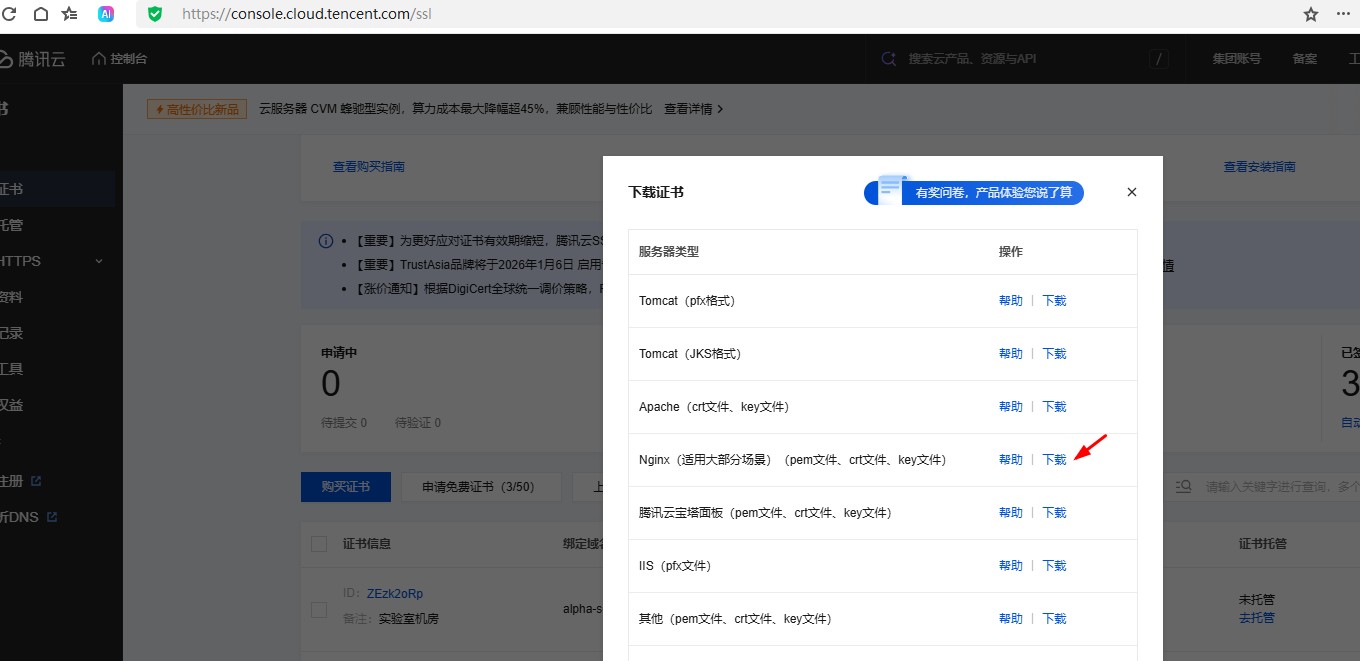Screen dimensions: 1360x661
Task: Click the 购买证书 button
Action: click(346, 487)
